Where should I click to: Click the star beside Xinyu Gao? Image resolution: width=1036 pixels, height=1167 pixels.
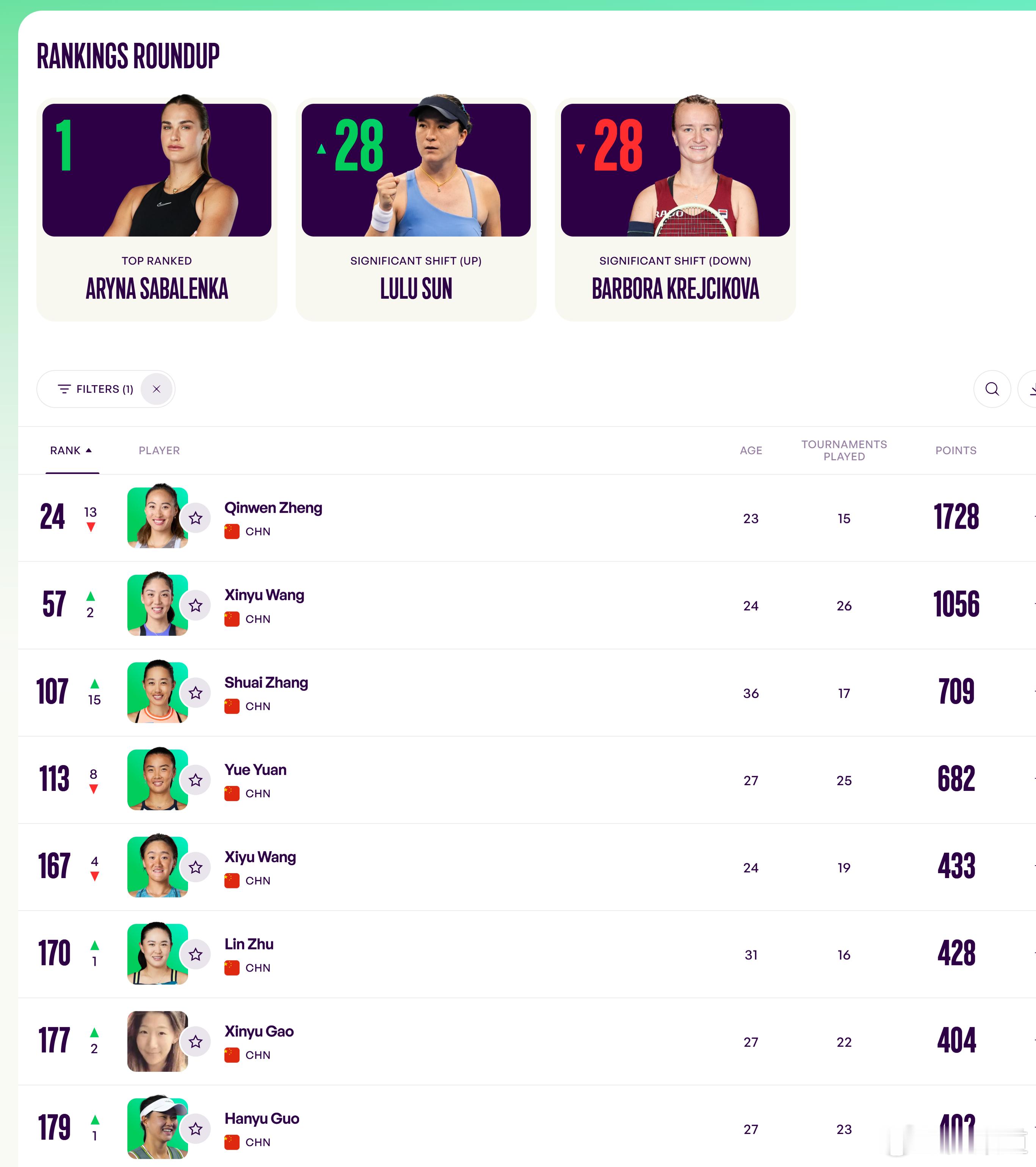coord(196,1042)
